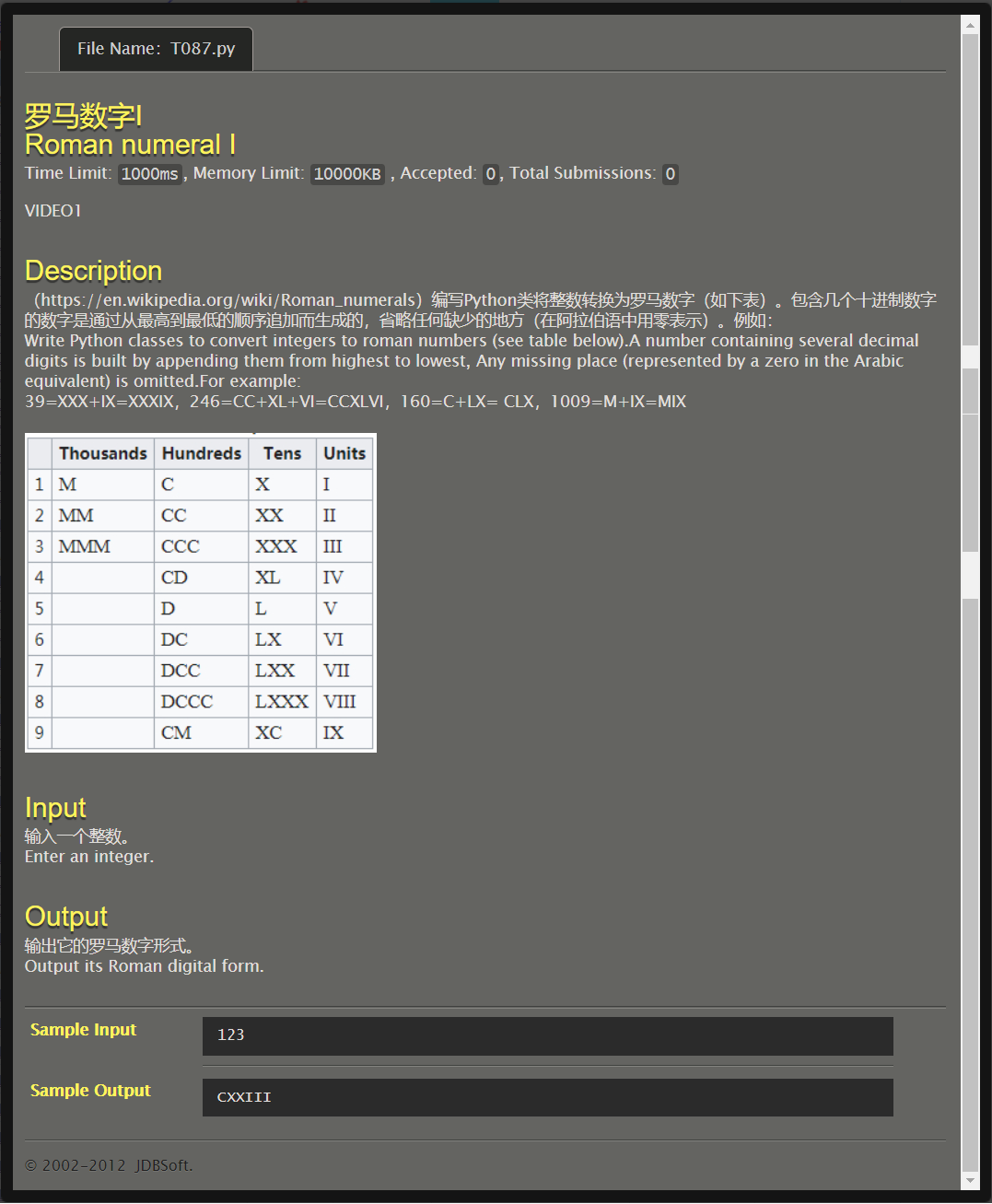Click the Sample Input box showing 123
Viewport: 992px width, 1204px height.
coord(547,1036)
